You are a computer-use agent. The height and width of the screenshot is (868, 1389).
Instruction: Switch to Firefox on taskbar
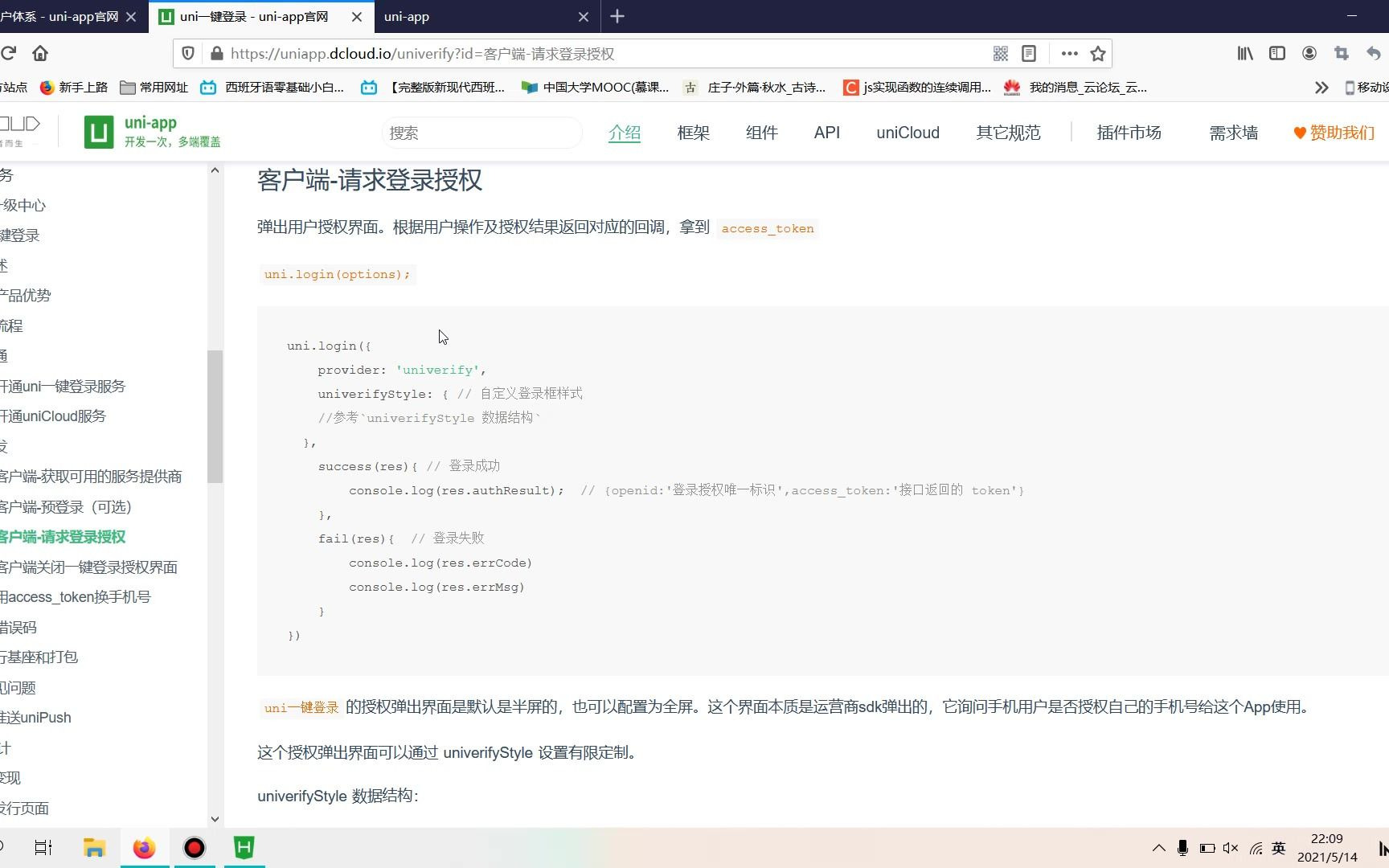coord(145,848)
